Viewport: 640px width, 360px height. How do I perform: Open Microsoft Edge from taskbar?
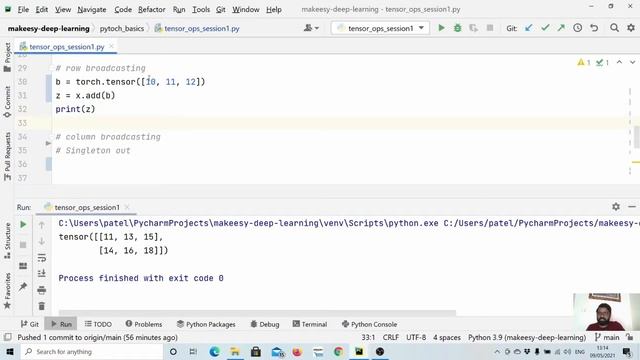point(214,351)
